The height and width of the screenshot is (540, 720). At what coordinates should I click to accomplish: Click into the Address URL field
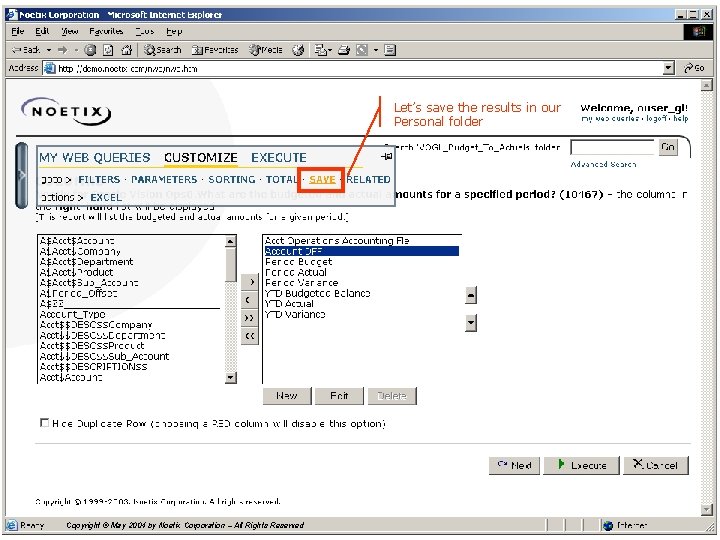[x=354, y=68]
